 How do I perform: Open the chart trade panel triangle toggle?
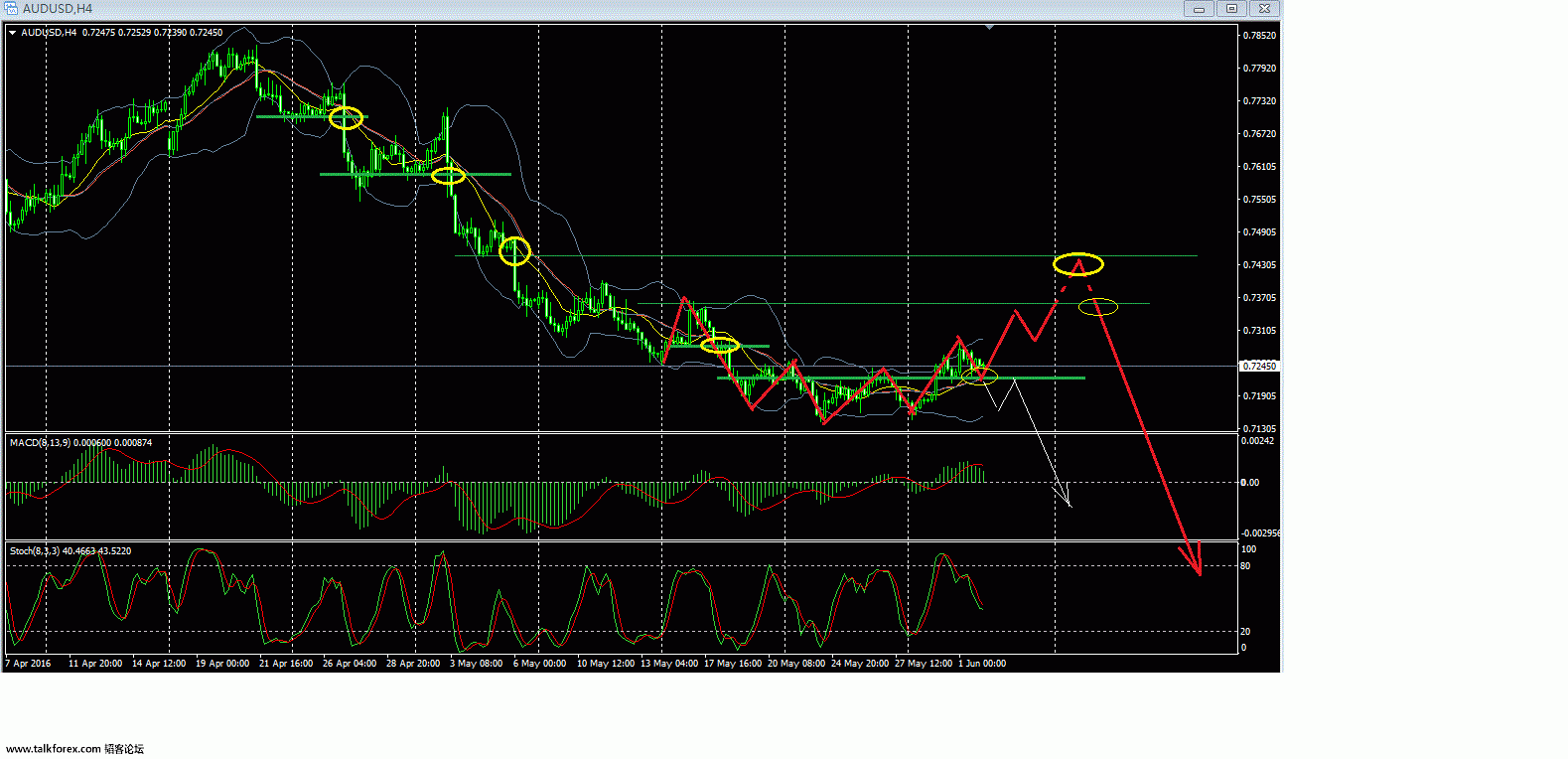[x=13, y=33]
